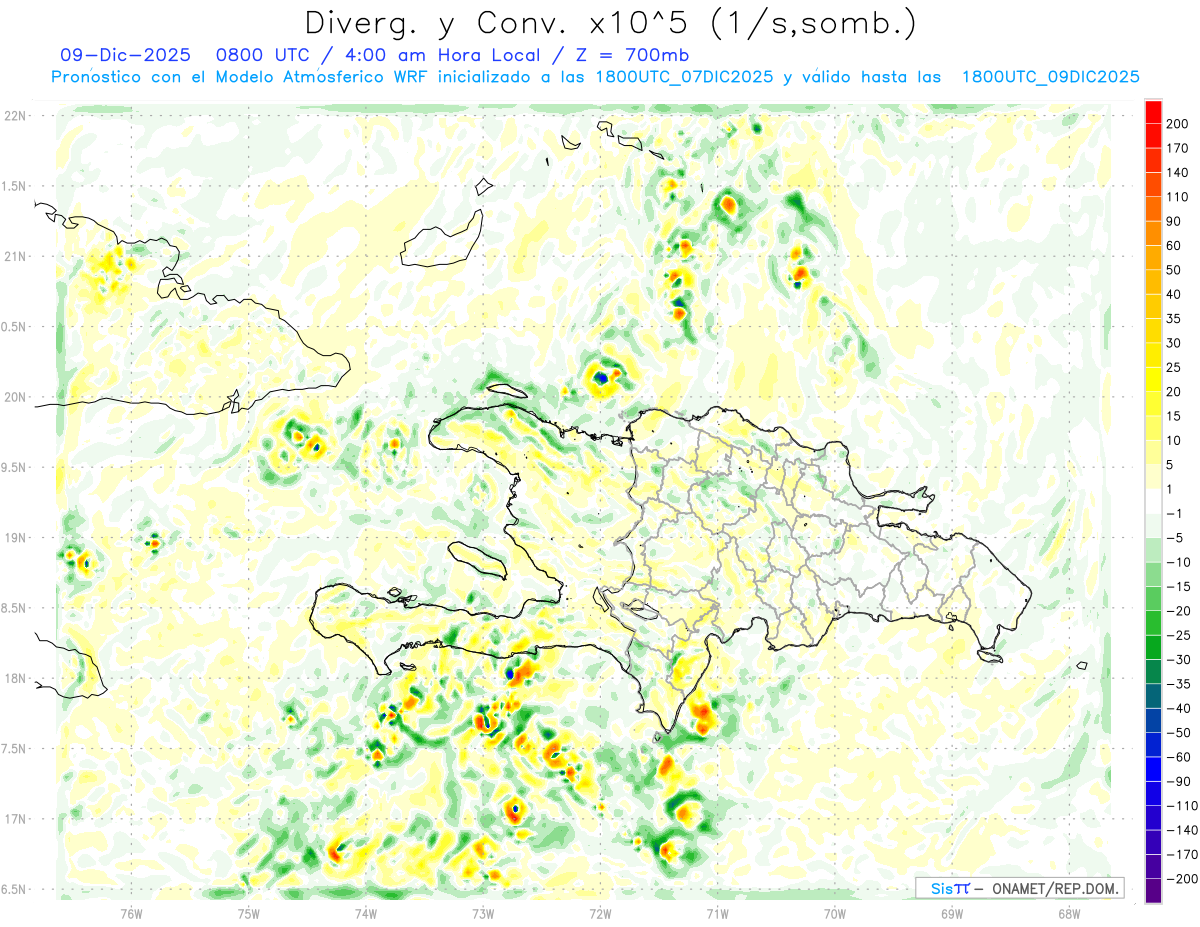
Task: Click the purple colorbar swatch below -200
Action: coord(1154,890)
